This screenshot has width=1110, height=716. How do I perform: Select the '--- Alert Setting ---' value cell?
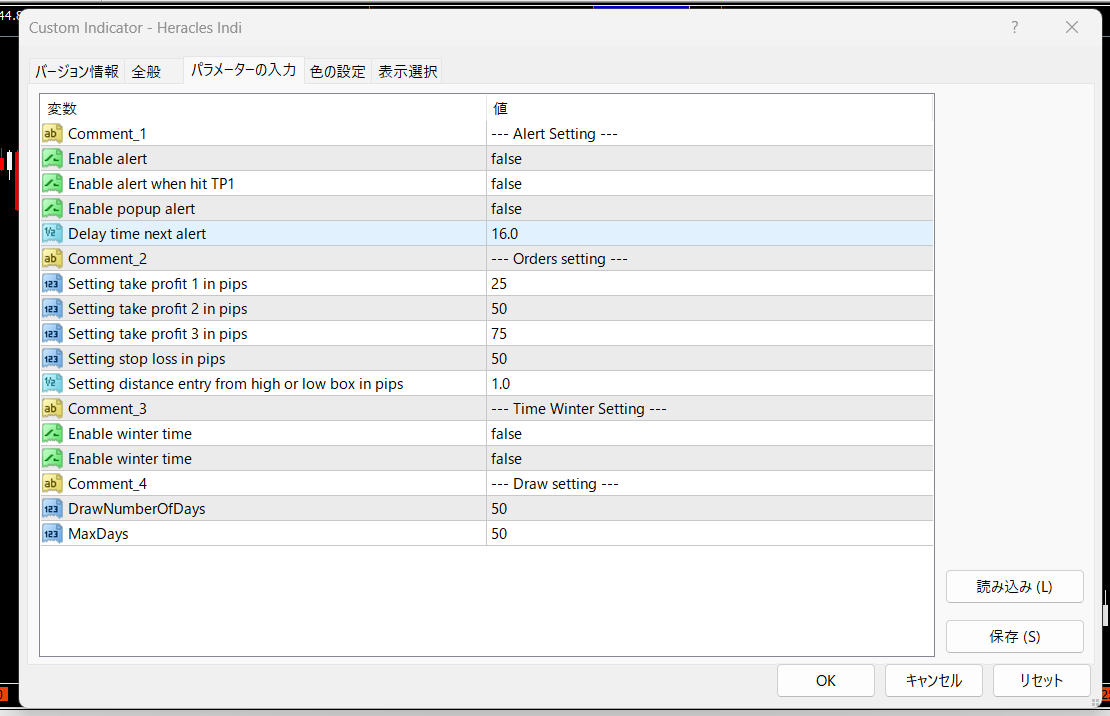(710, 133)
